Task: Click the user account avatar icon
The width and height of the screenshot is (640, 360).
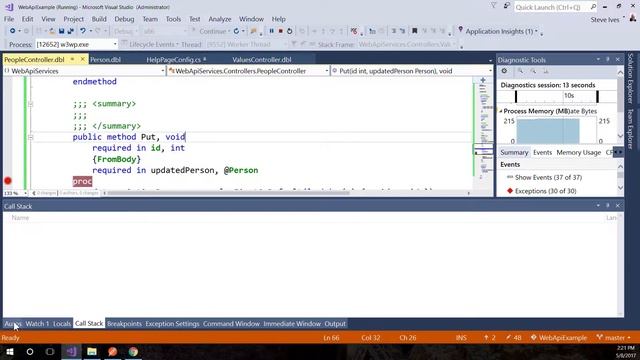Action: tap(633, 18)
